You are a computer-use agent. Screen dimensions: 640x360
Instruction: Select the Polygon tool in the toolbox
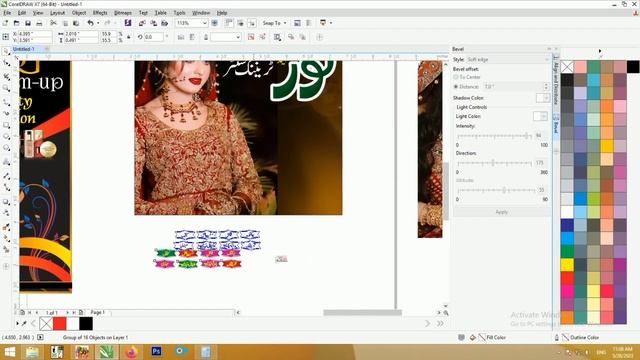6,148
